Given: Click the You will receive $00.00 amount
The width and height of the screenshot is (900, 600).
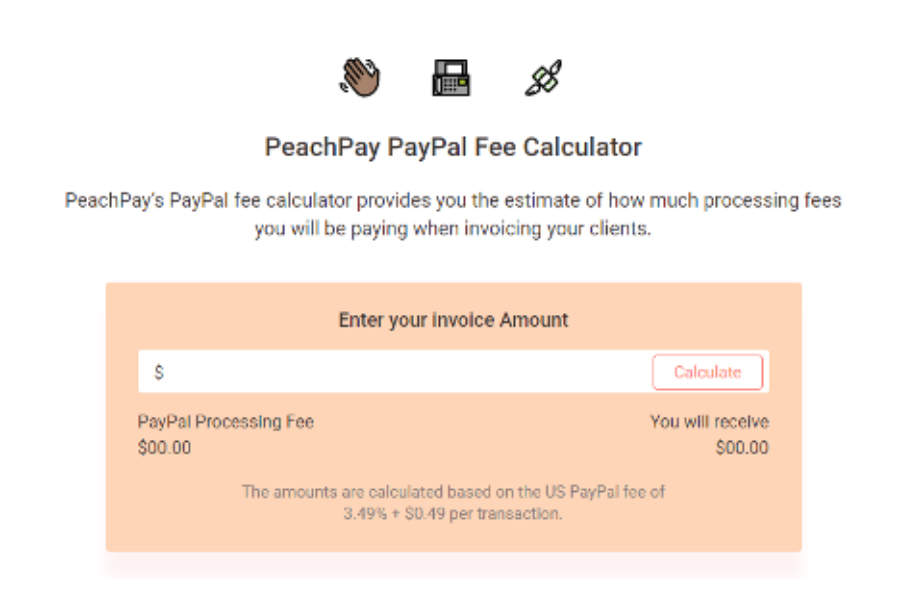Looking at the screenshot, I should pyautogui.click(x=742, y=448).
